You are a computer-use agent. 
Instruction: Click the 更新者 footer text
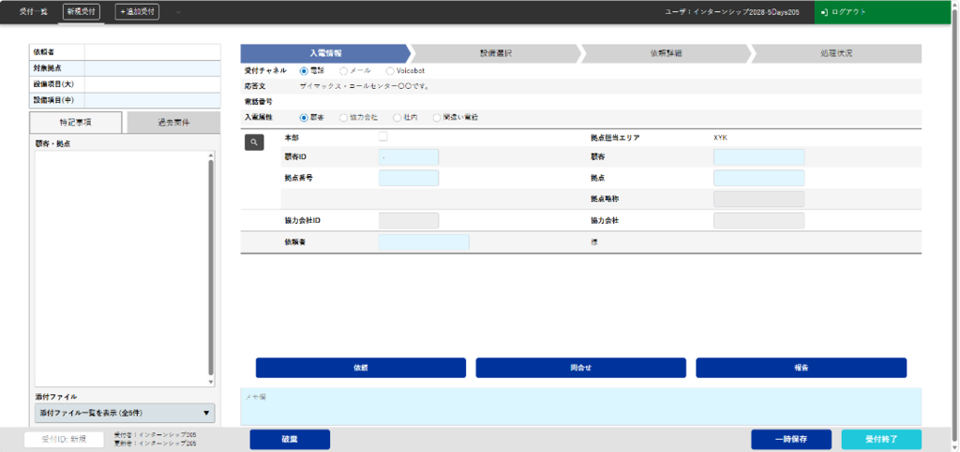pyautogui.click(x=155, y=443)
